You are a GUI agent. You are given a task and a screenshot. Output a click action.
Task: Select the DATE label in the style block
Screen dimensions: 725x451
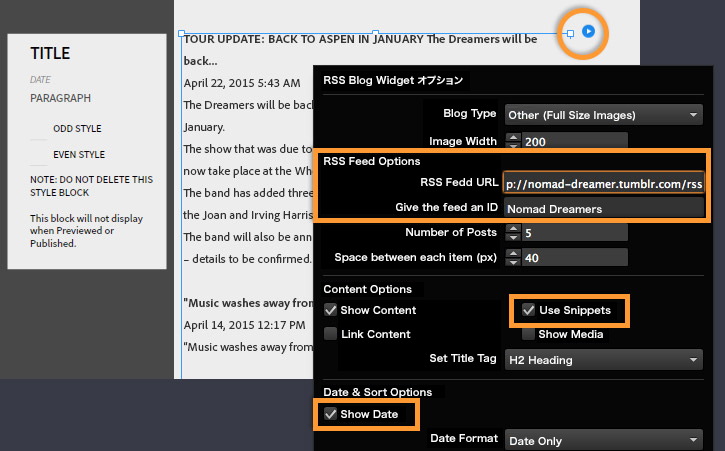click(x=40, y=80)
